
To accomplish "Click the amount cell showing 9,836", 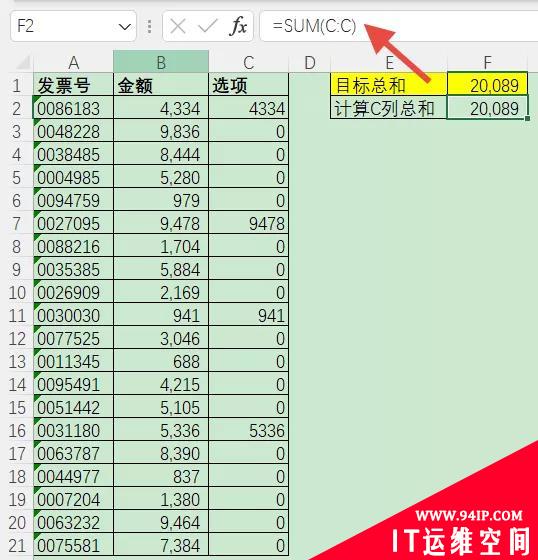I will pos(161,131).
